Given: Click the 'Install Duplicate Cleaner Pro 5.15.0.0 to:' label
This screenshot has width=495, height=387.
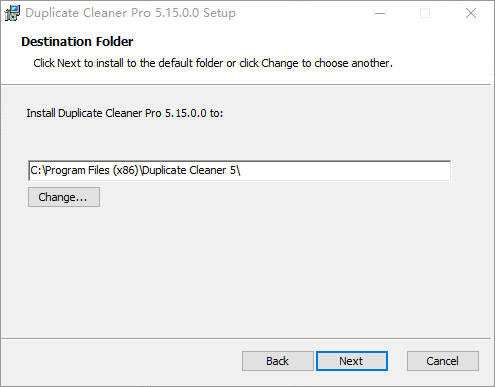Looking at the screenshot, I should [x=125, y=113].
